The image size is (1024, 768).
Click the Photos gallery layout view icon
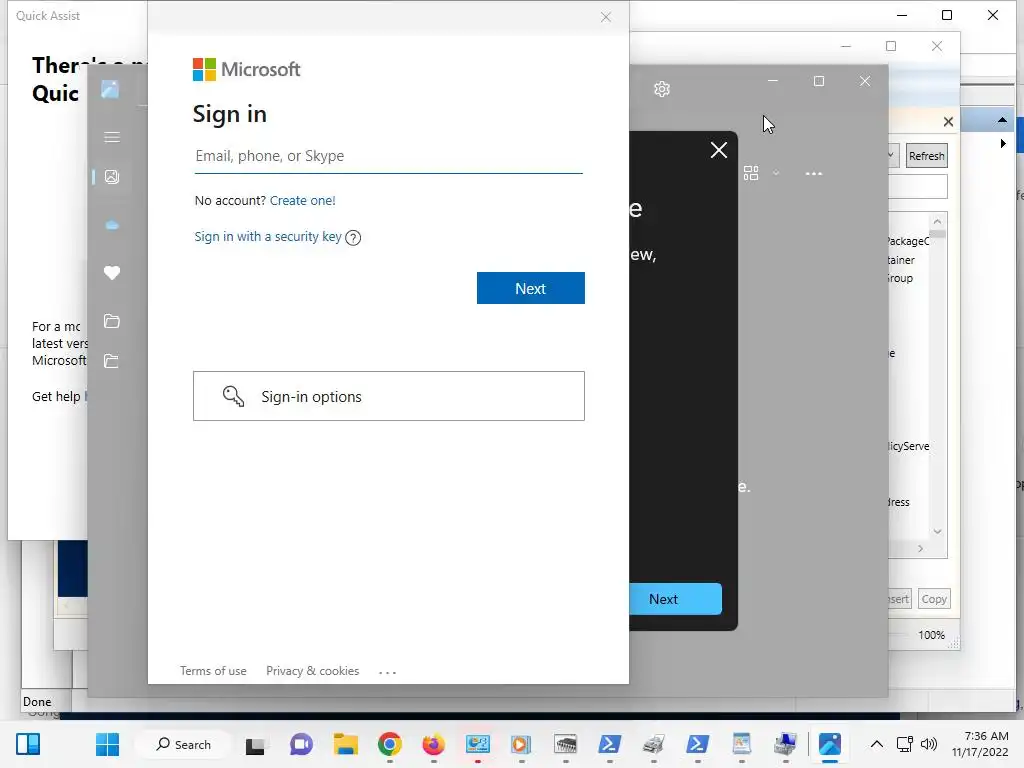click(x=751, y=173)
